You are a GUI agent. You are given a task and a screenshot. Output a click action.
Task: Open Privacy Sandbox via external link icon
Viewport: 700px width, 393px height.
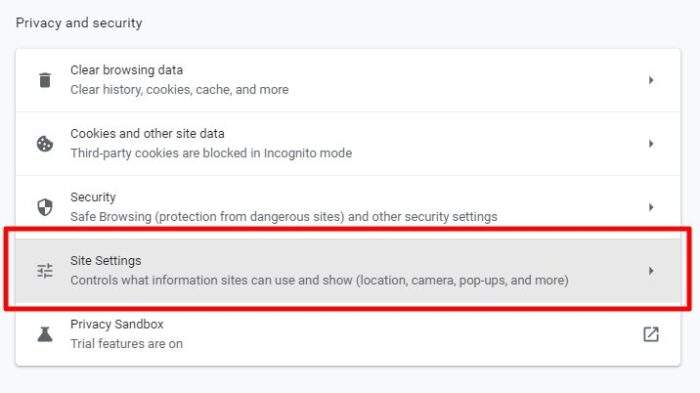pyautogui.click(x=651, y=334)
